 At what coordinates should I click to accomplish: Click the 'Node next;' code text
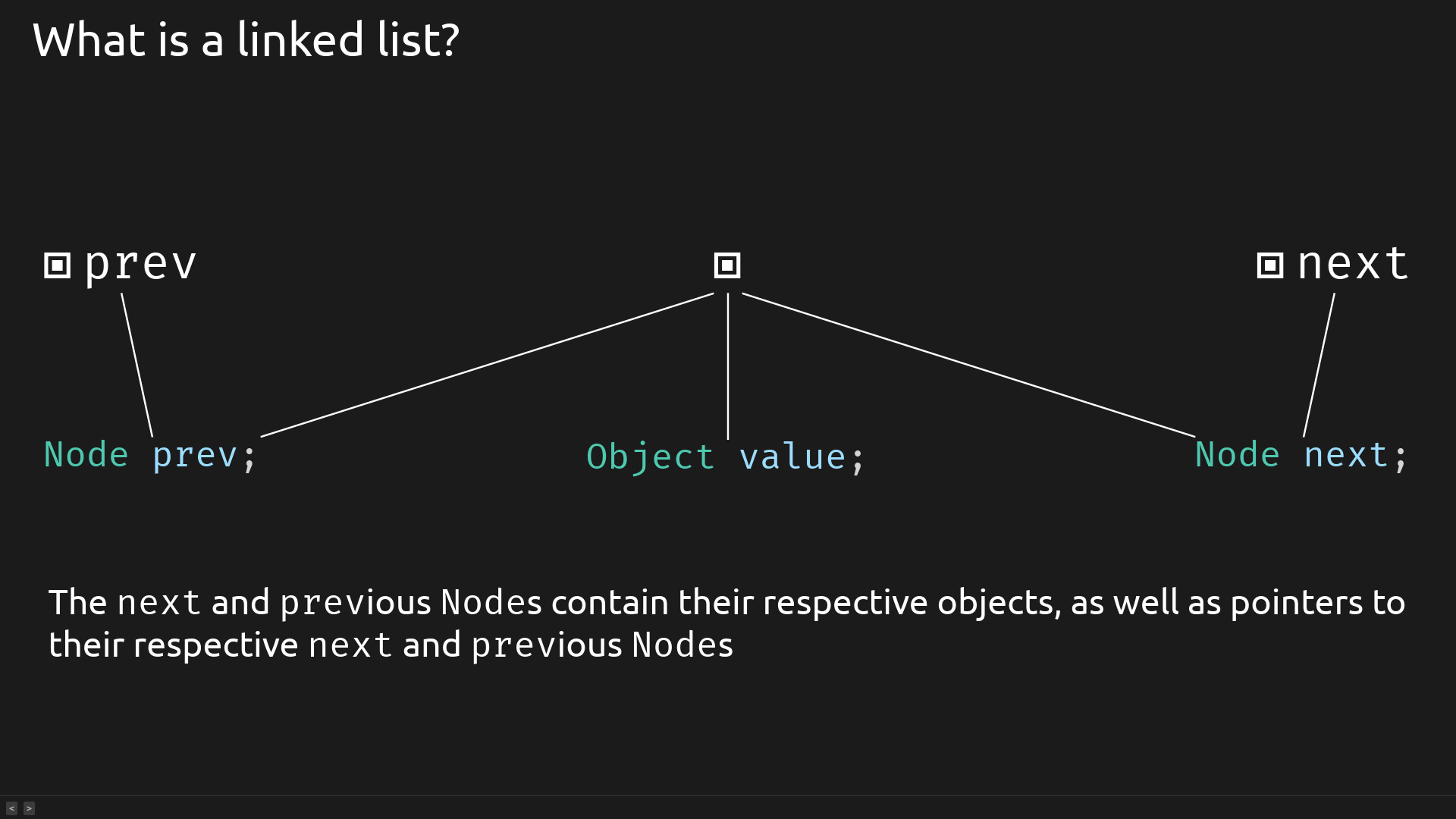coord(1301,456)
